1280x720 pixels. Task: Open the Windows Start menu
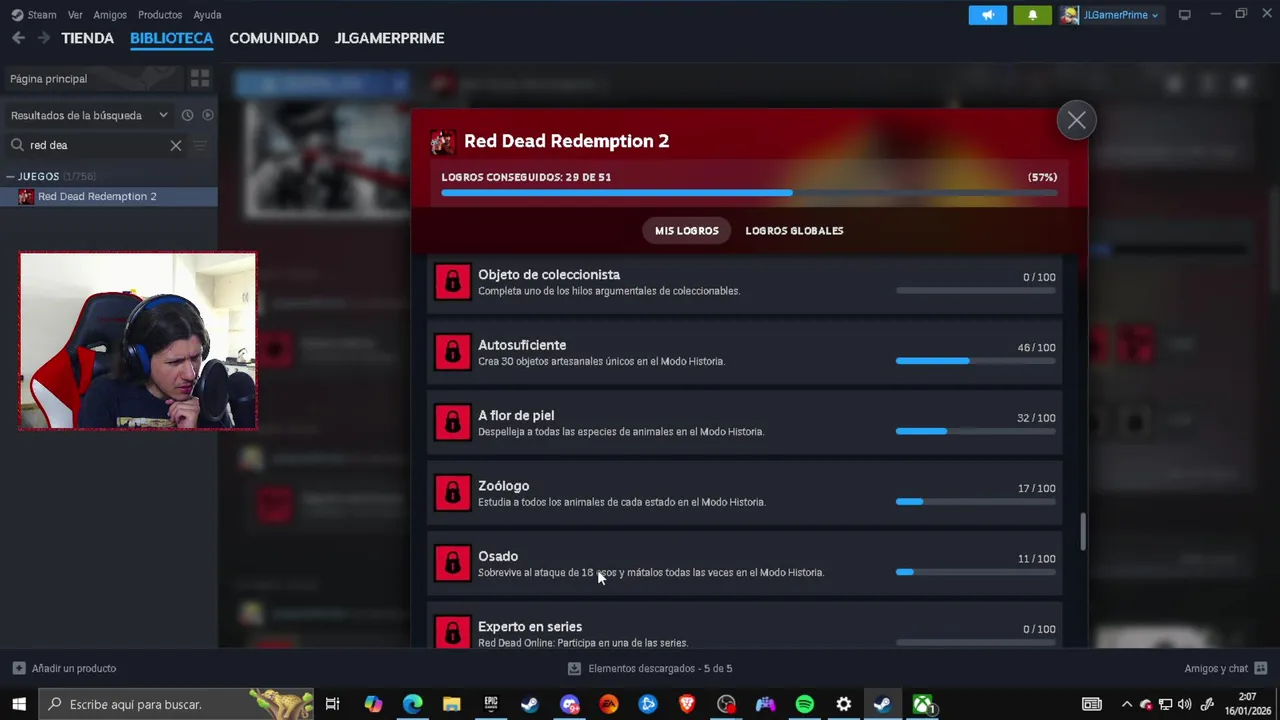pyautogui.click(x=19, y=704)
